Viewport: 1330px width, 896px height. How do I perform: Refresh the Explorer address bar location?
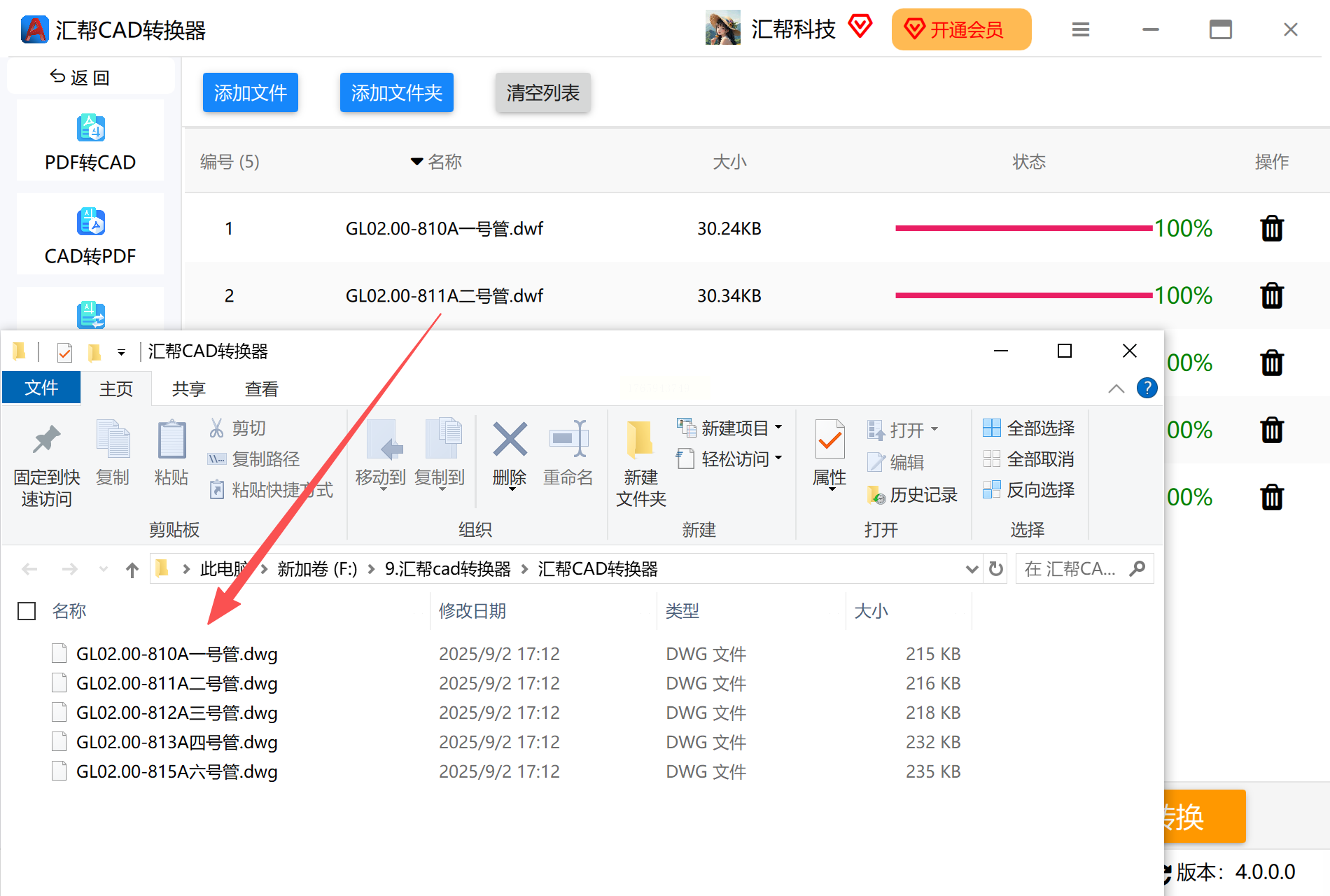click(x=995, y=568)
